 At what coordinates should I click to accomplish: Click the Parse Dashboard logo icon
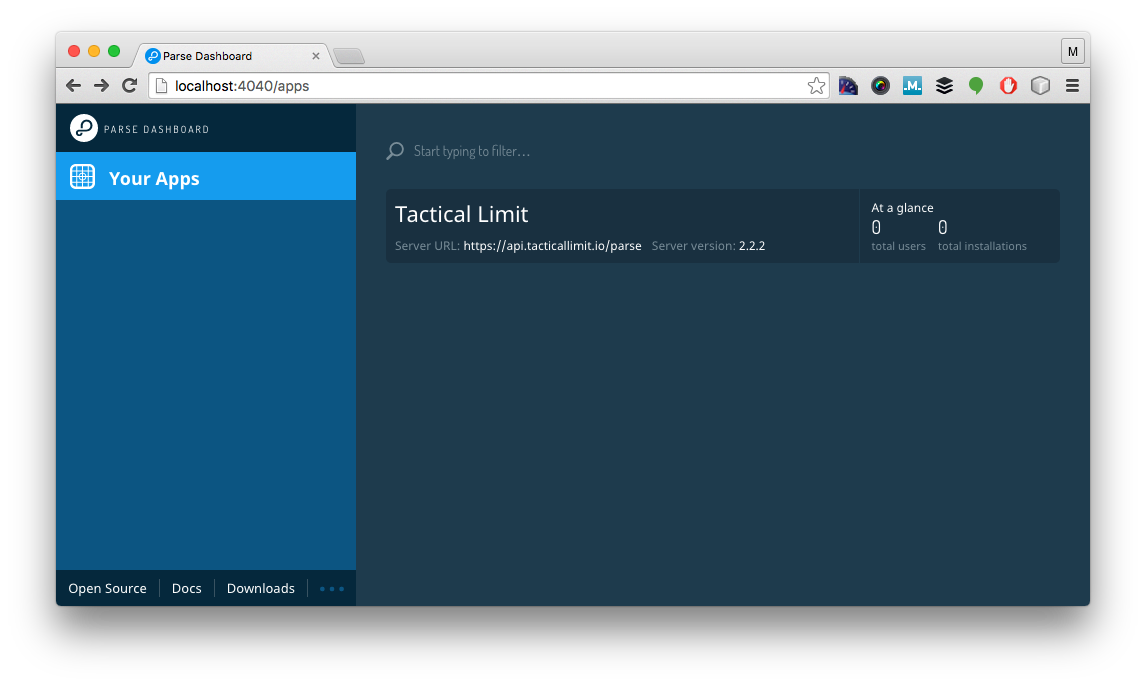83,128
